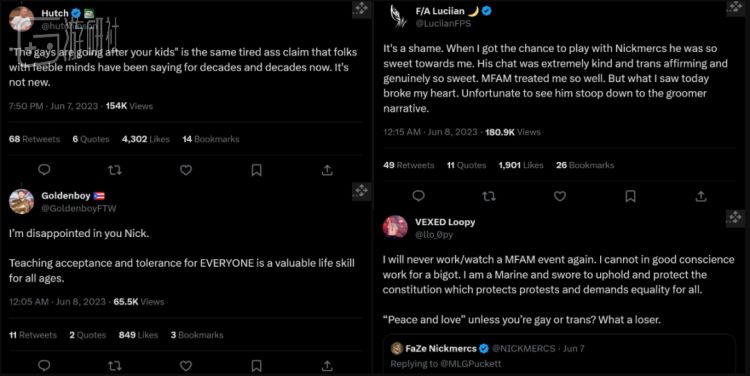Expand image icon beside VEXED Loopy's tweet
Screen dimensions: 750x376
click(x=735, y=217)
